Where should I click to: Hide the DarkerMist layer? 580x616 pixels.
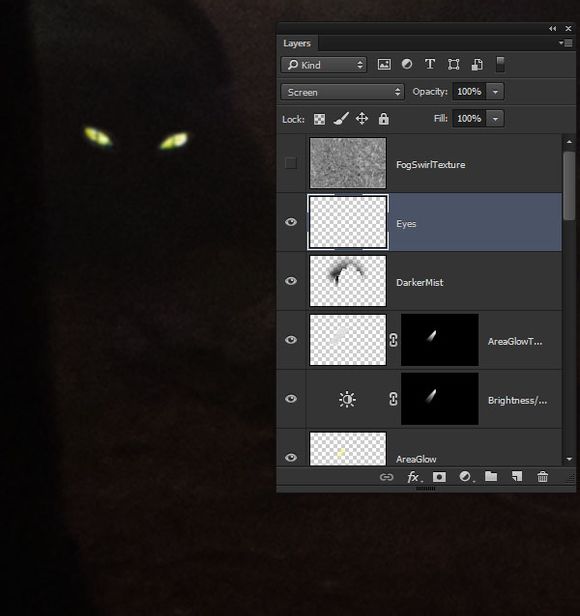pyautogui.click(x=291, y=281)
